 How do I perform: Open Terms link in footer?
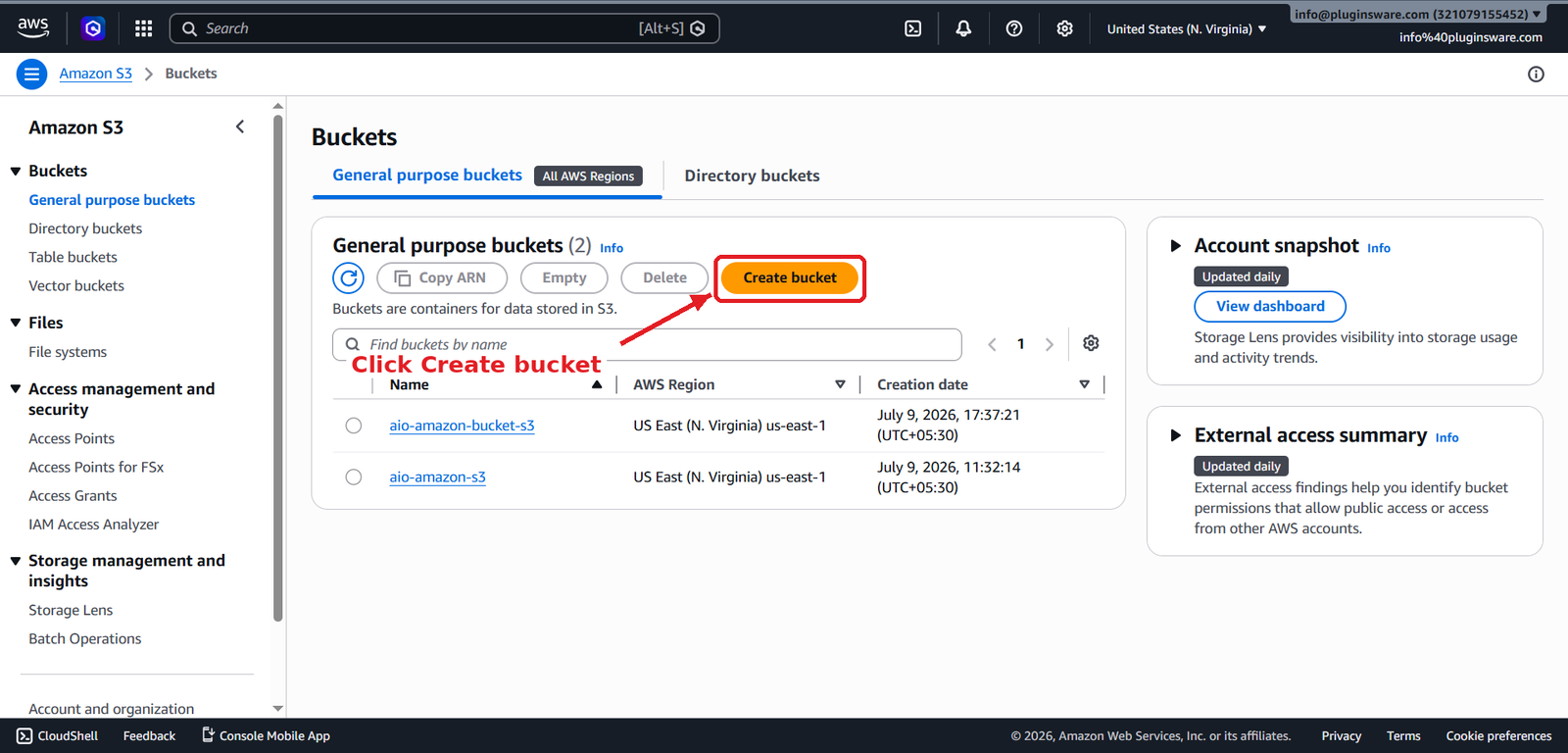pyautogui.click(x=1403, y=735)
